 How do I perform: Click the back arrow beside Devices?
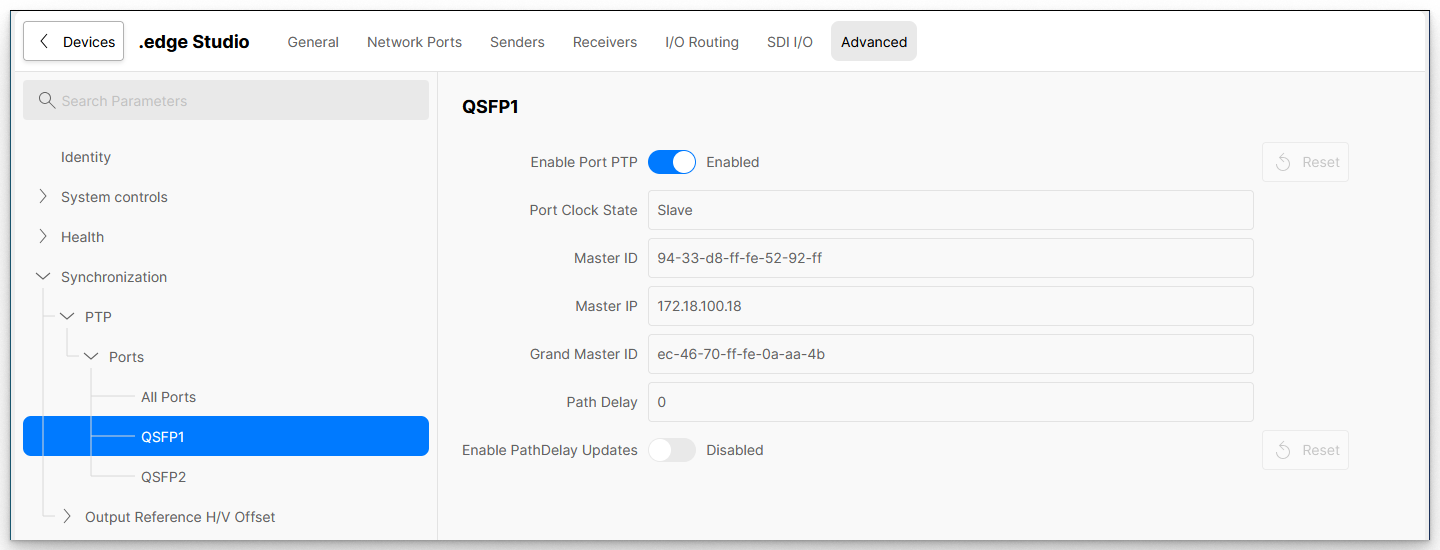point(43,42)
